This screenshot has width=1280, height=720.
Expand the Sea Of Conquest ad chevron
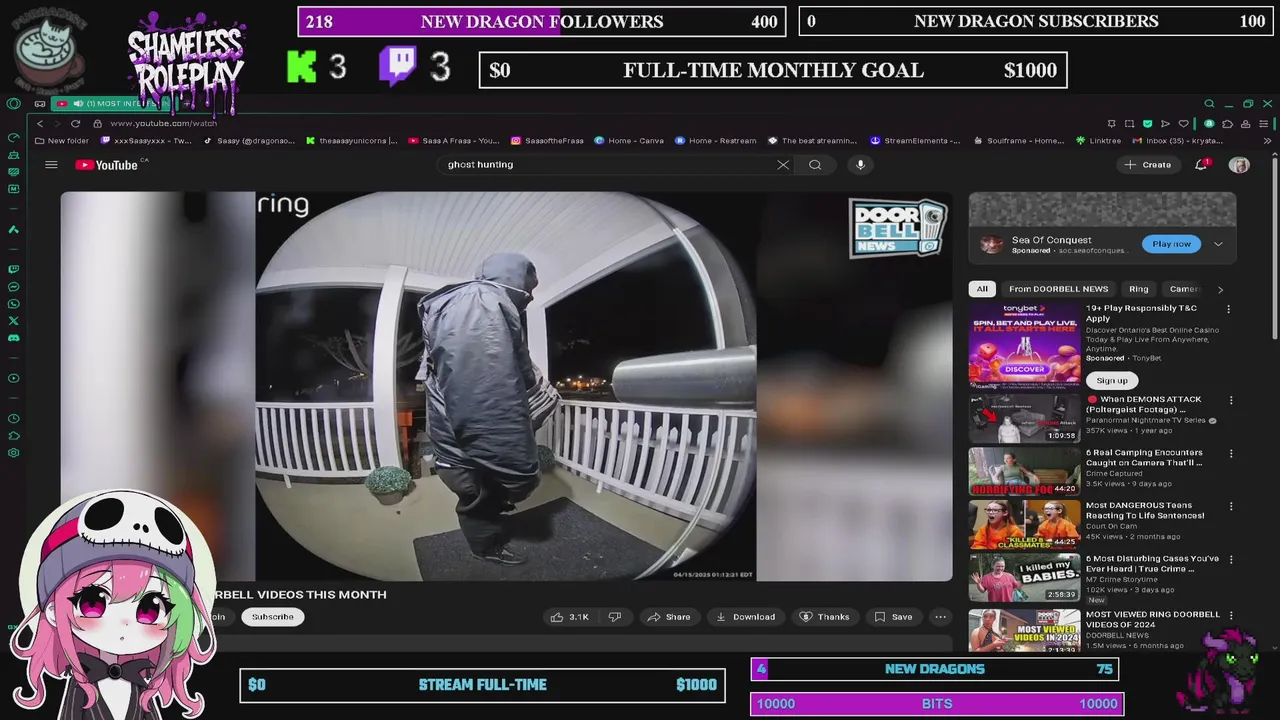pyautogui.click(x=1218, y=244)
